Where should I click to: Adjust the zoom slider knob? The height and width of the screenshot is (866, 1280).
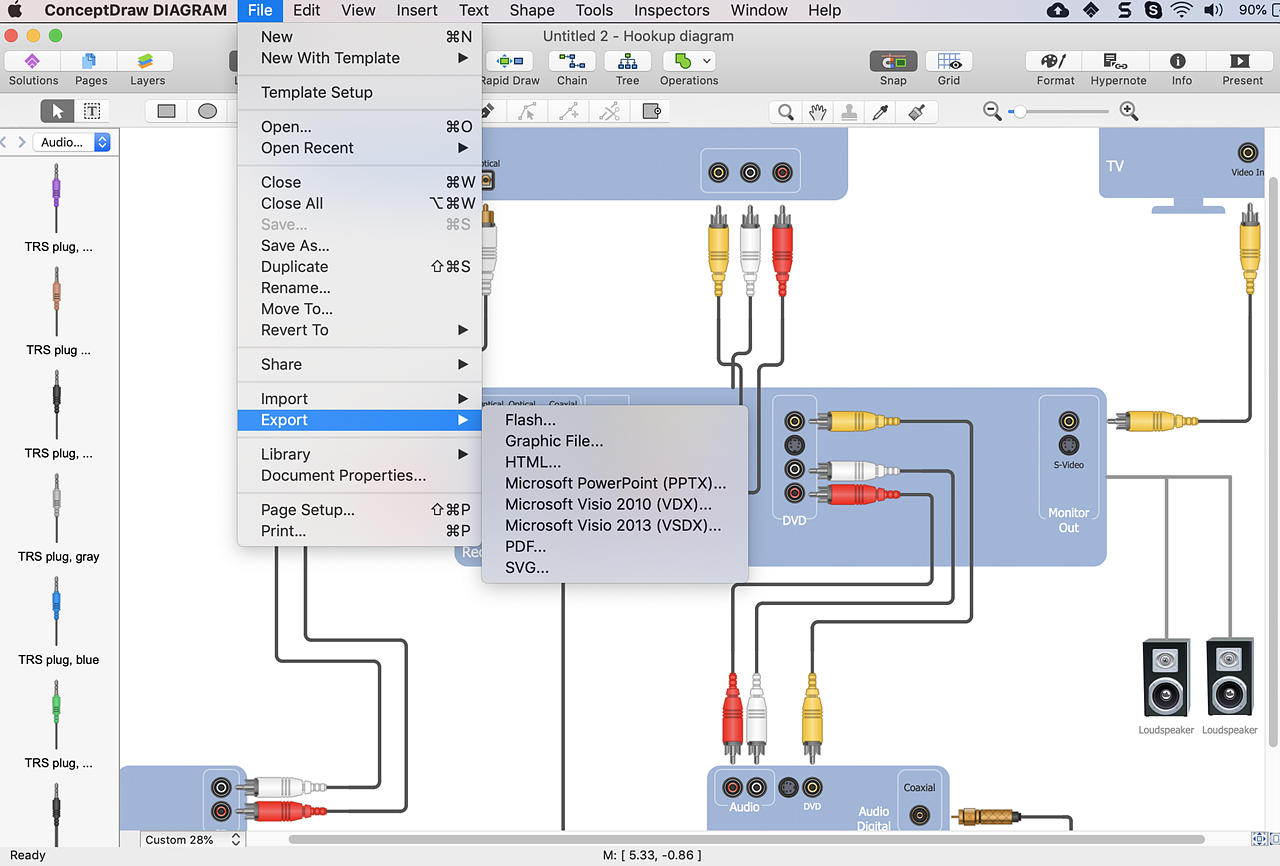(1019, 112)
